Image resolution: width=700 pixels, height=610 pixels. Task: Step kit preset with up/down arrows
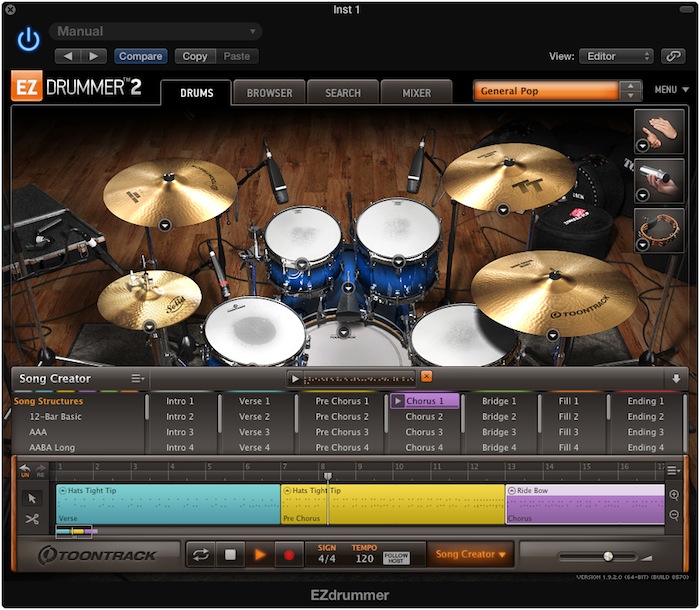tap(630, 91)
